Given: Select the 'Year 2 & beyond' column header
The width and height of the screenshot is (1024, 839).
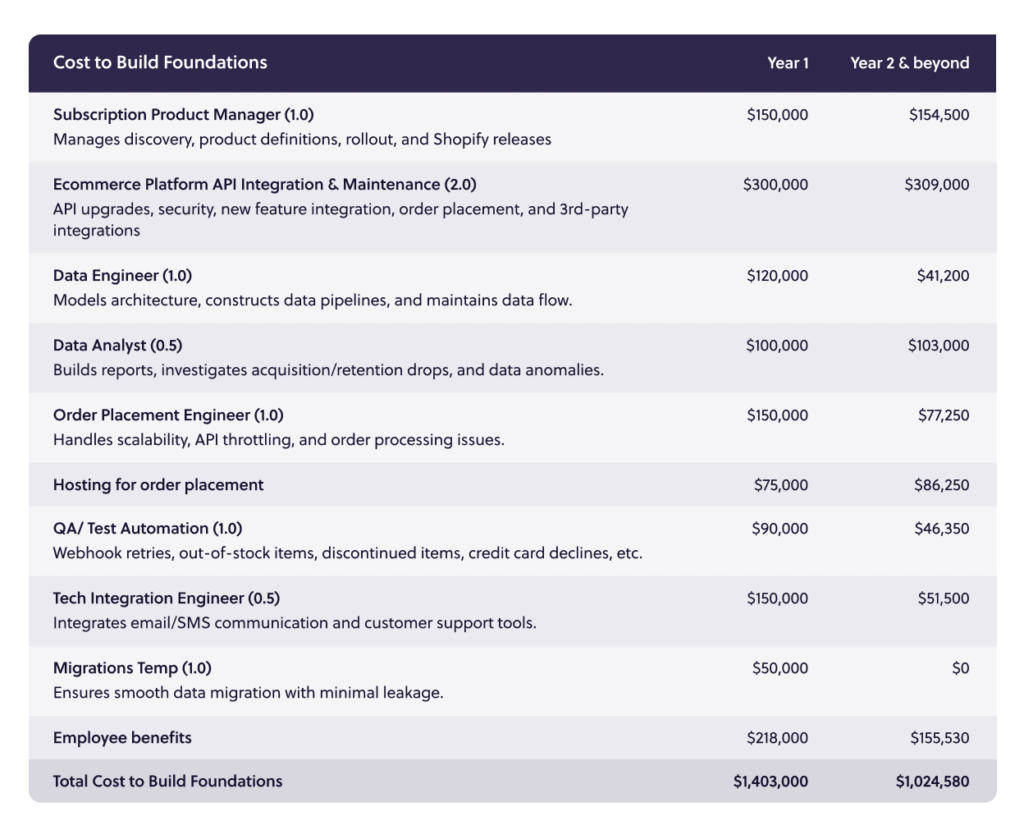Looking at the screenshot, I should 909,63.
